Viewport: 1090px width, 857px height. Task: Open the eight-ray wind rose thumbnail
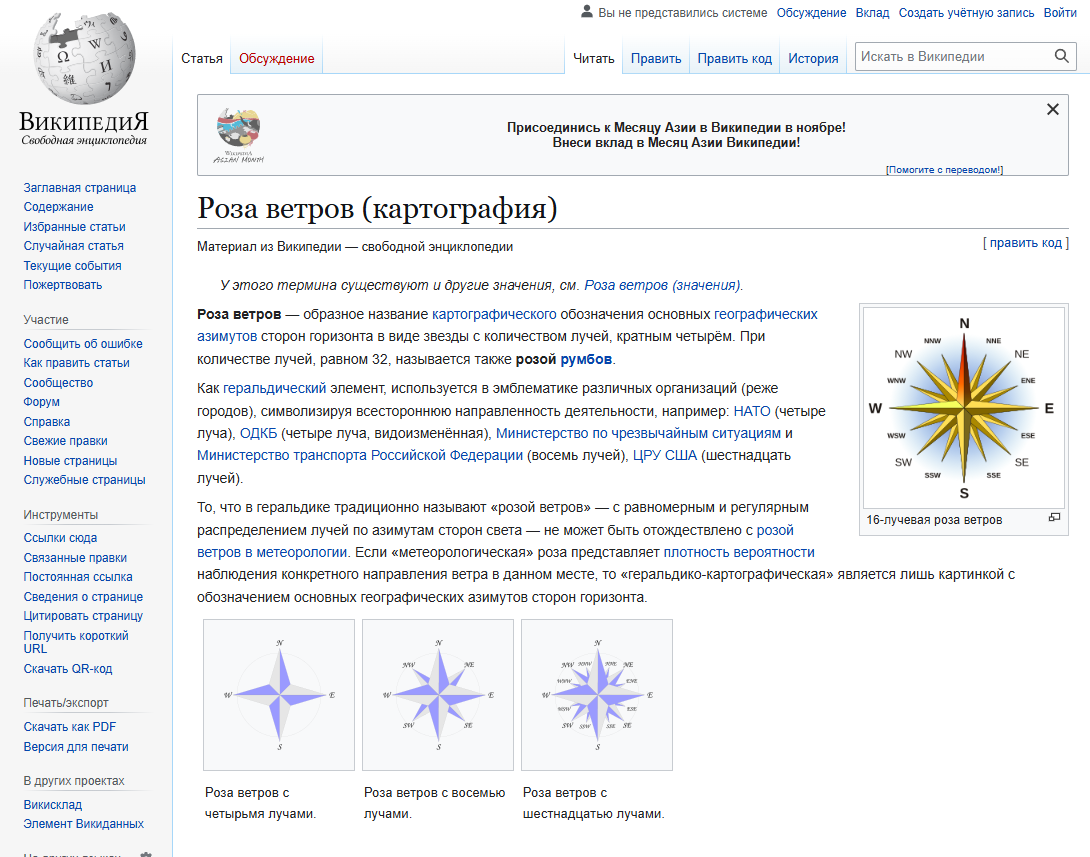pyautogui.click(x=438, y=694)
